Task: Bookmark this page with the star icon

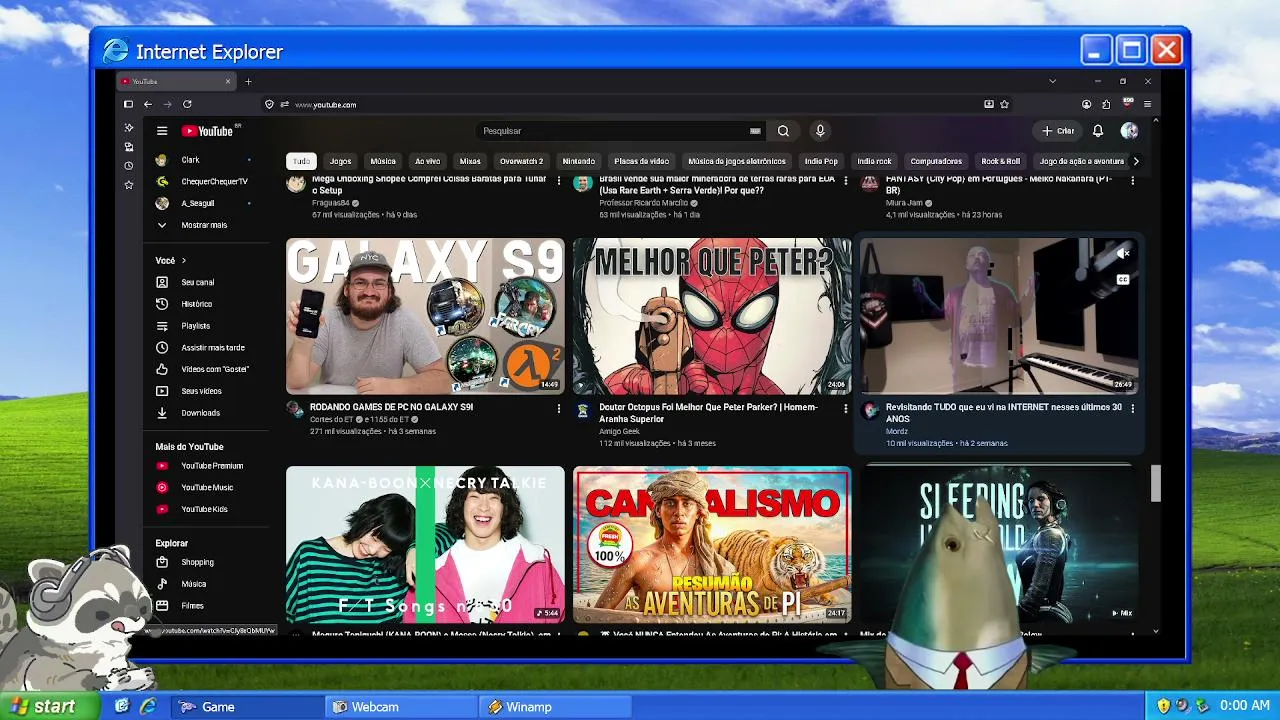Action: coord(1004,104)
